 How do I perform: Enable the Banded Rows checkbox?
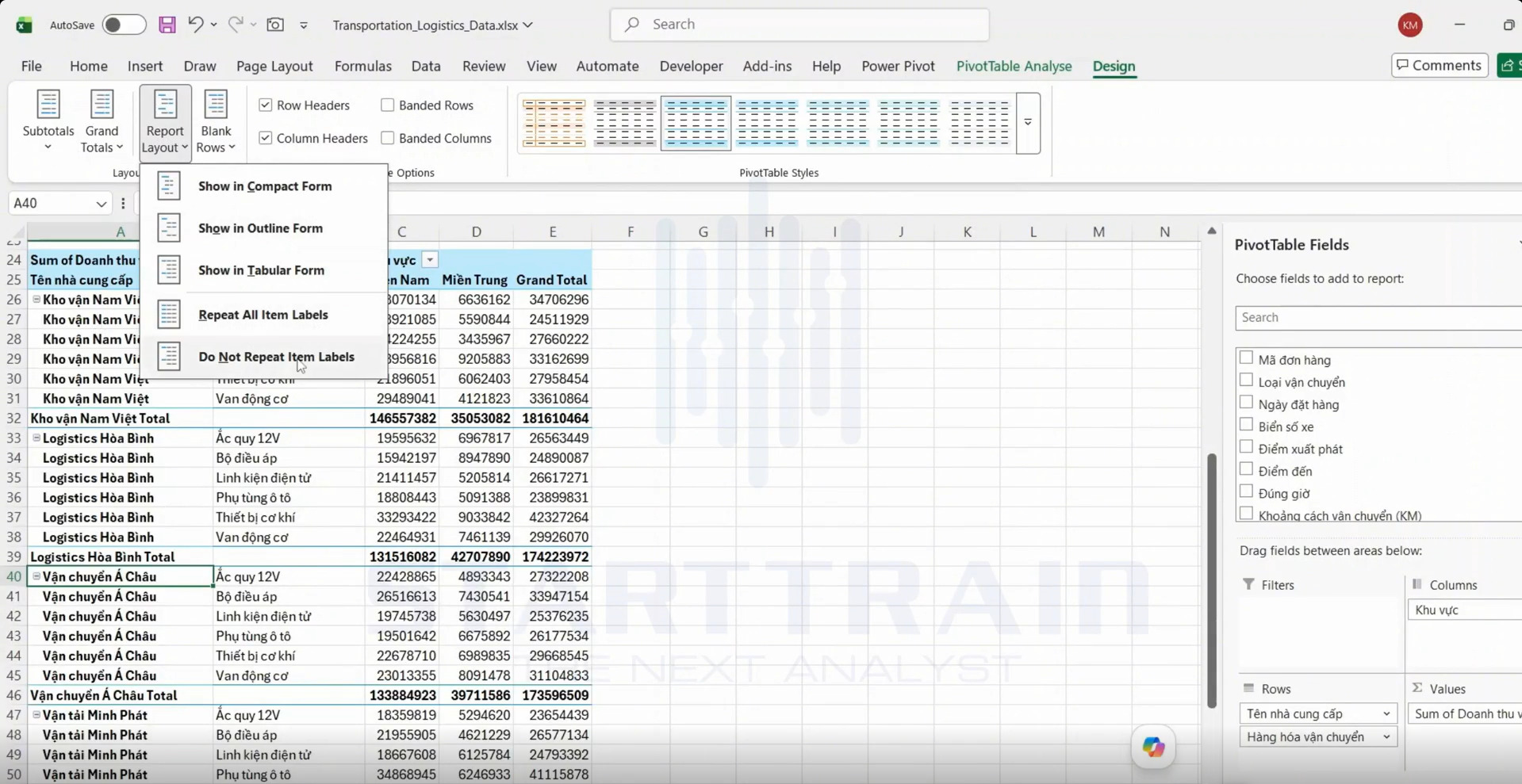tap(388, 105)
